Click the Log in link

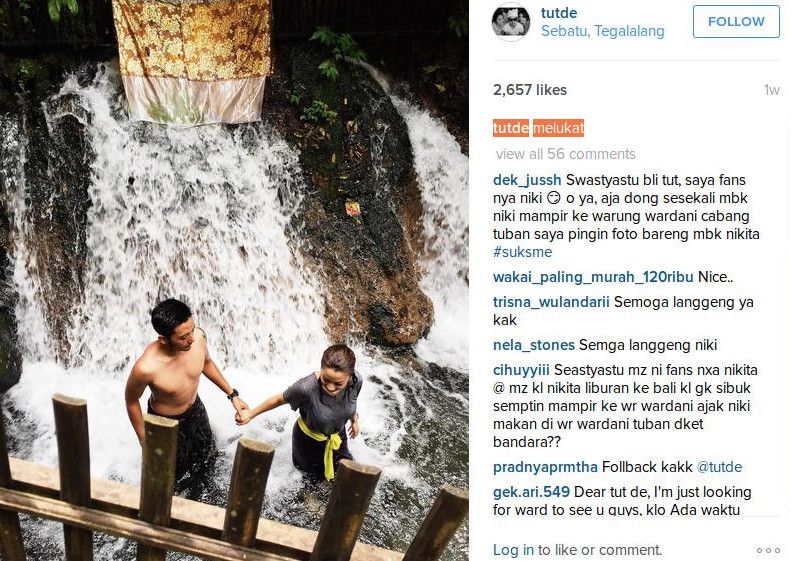pyautogui.click(x=513, y=550)
